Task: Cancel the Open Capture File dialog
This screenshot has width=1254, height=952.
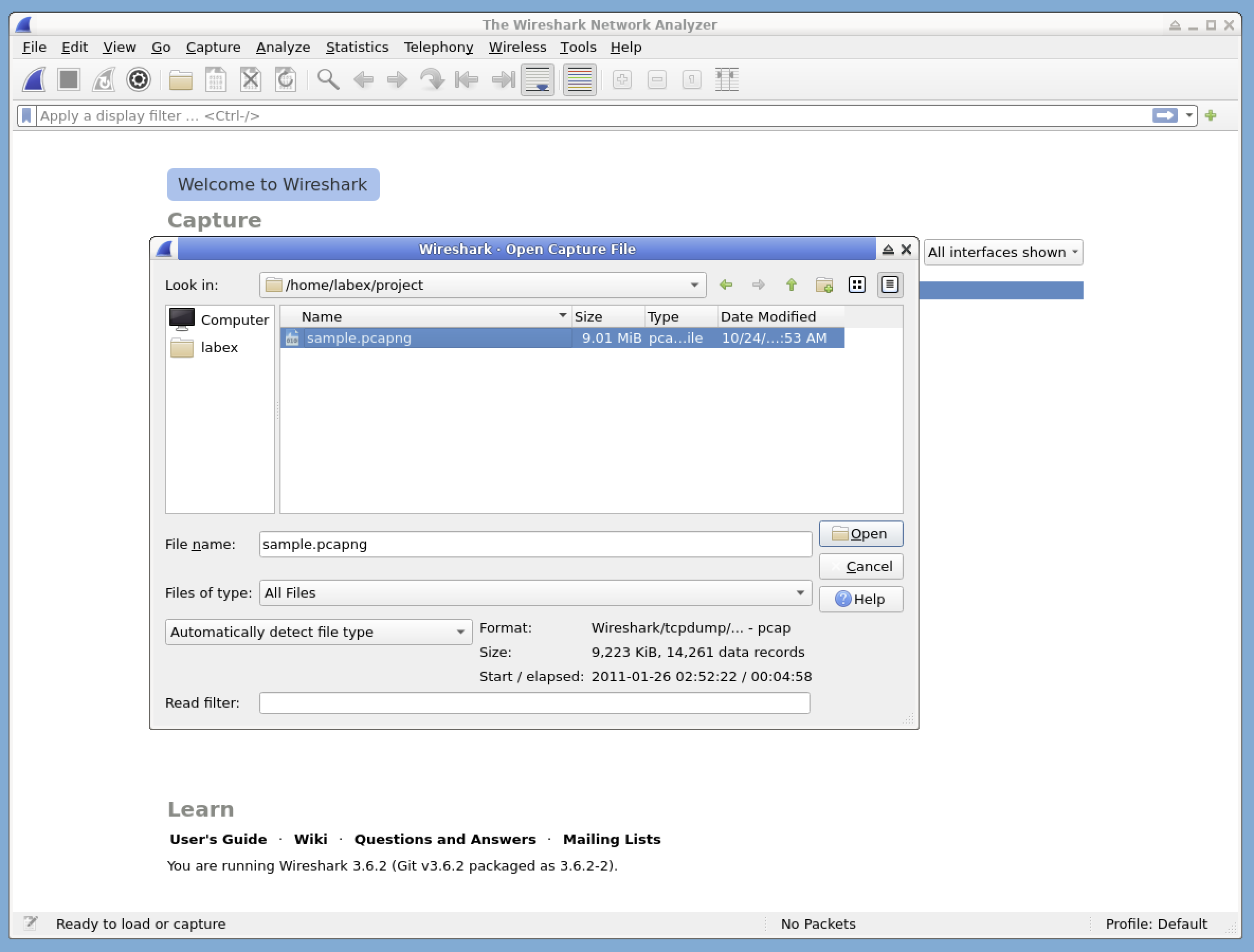Action: click(860, 566)
